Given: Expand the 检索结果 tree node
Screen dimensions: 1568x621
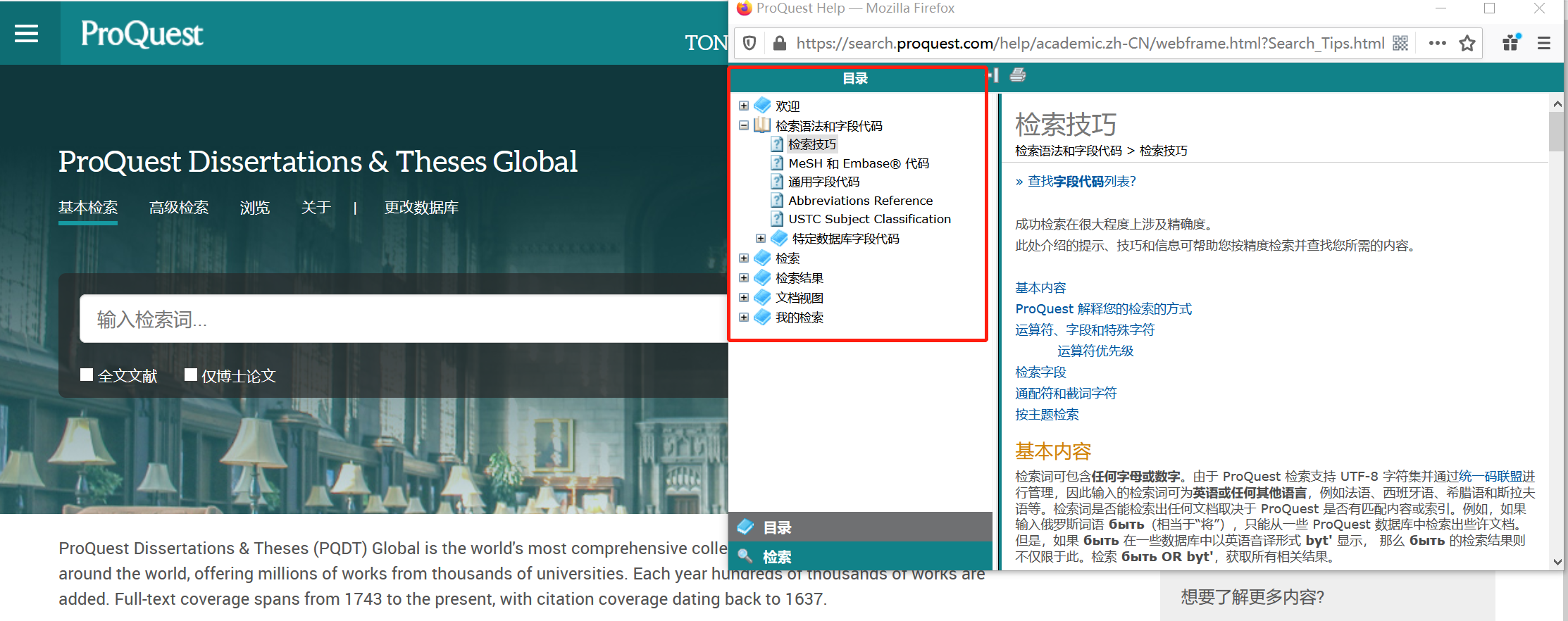Looking at the screenshot, I should (x=744, y=277).
